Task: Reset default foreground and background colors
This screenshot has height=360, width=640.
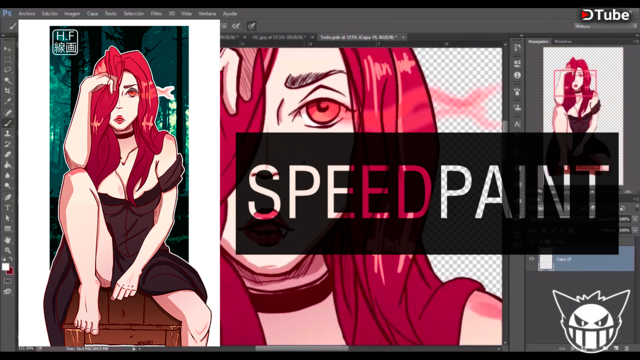Action: (x=4, y=259)
